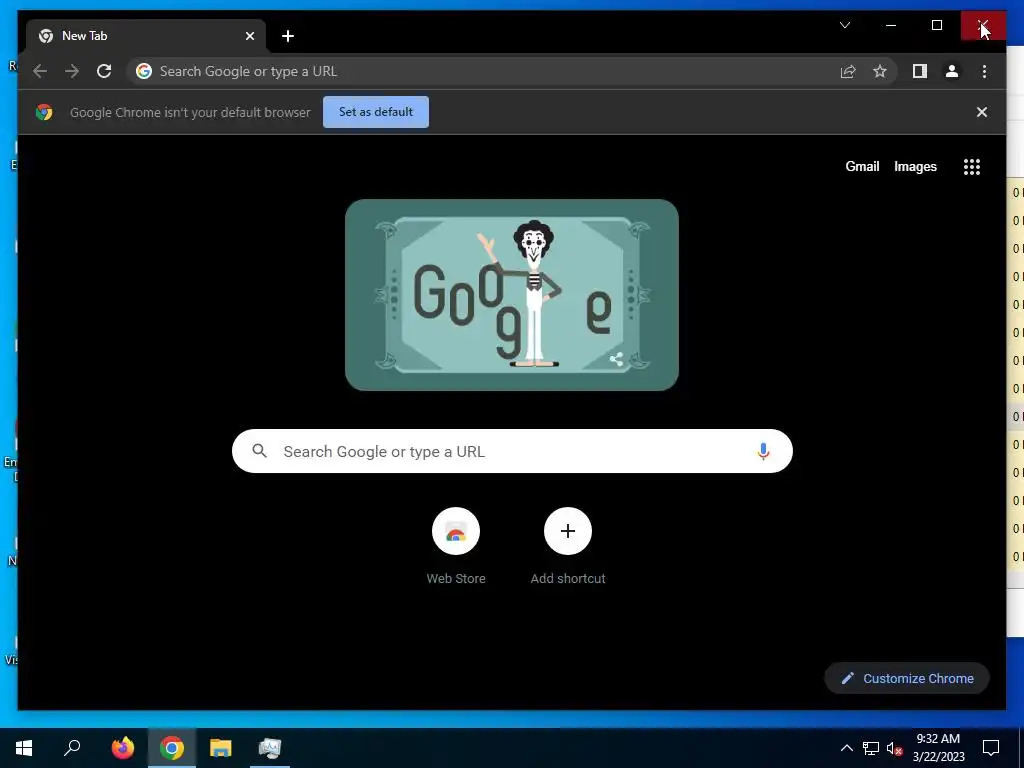Screen dimensions: 1024x768
Task: Open the Web Store shortcut
Action: tap(456, 546)
